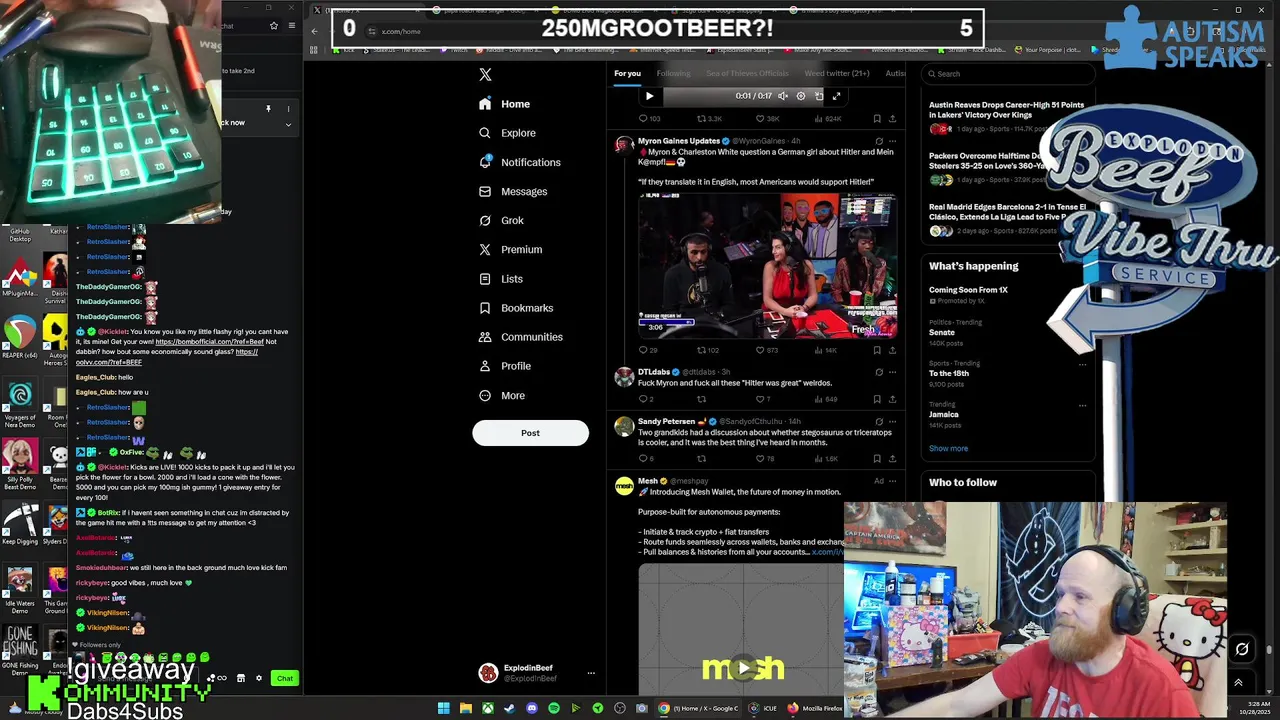1280x720 pixels.
Task: Bookmark the DTLdabs post
Action: click(877, 399)
